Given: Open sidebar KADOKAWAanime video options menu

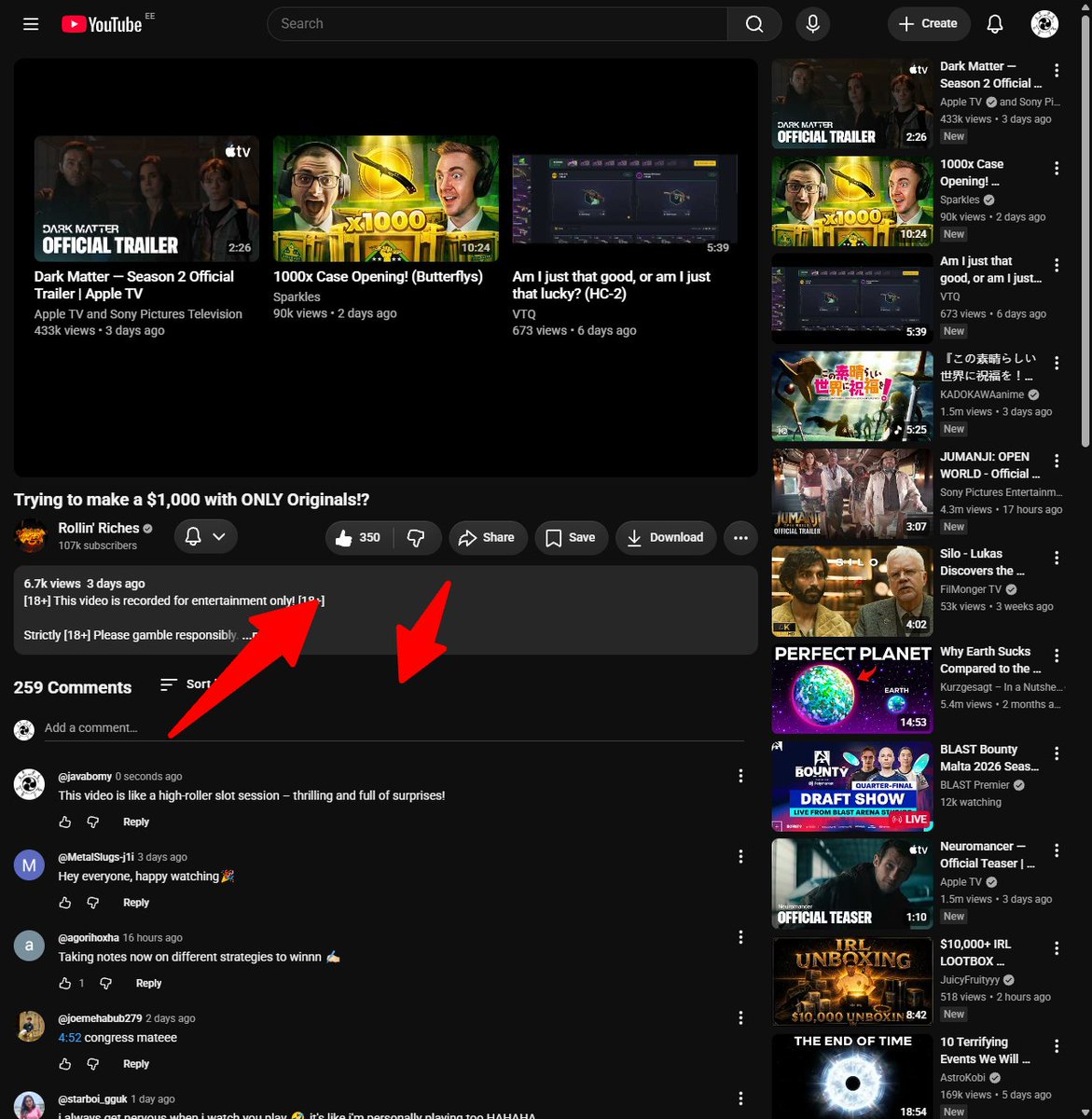Looking at the screenshot, I should 1057,364.
